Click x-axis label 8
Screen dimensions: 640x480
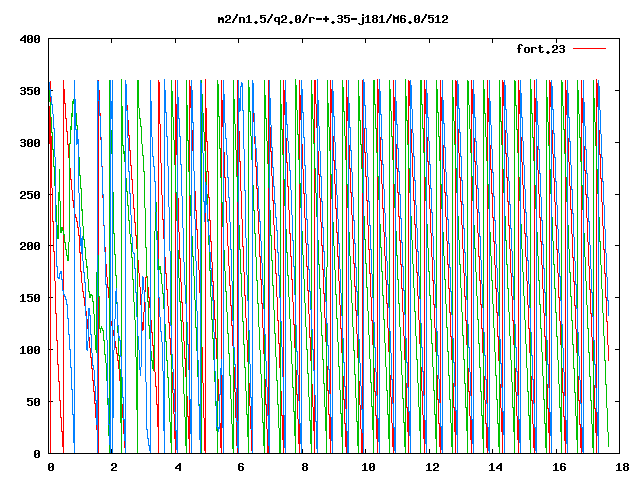tap(304, 467)
